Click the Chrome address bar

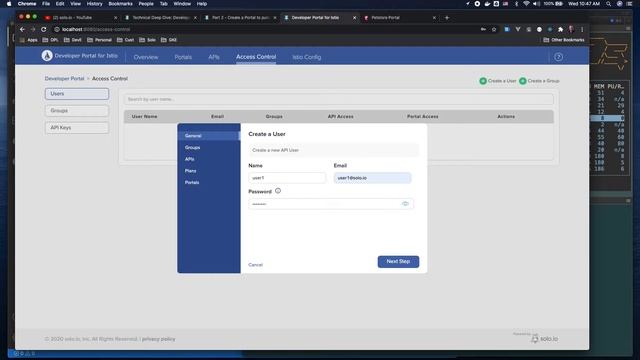pos(265,29)
